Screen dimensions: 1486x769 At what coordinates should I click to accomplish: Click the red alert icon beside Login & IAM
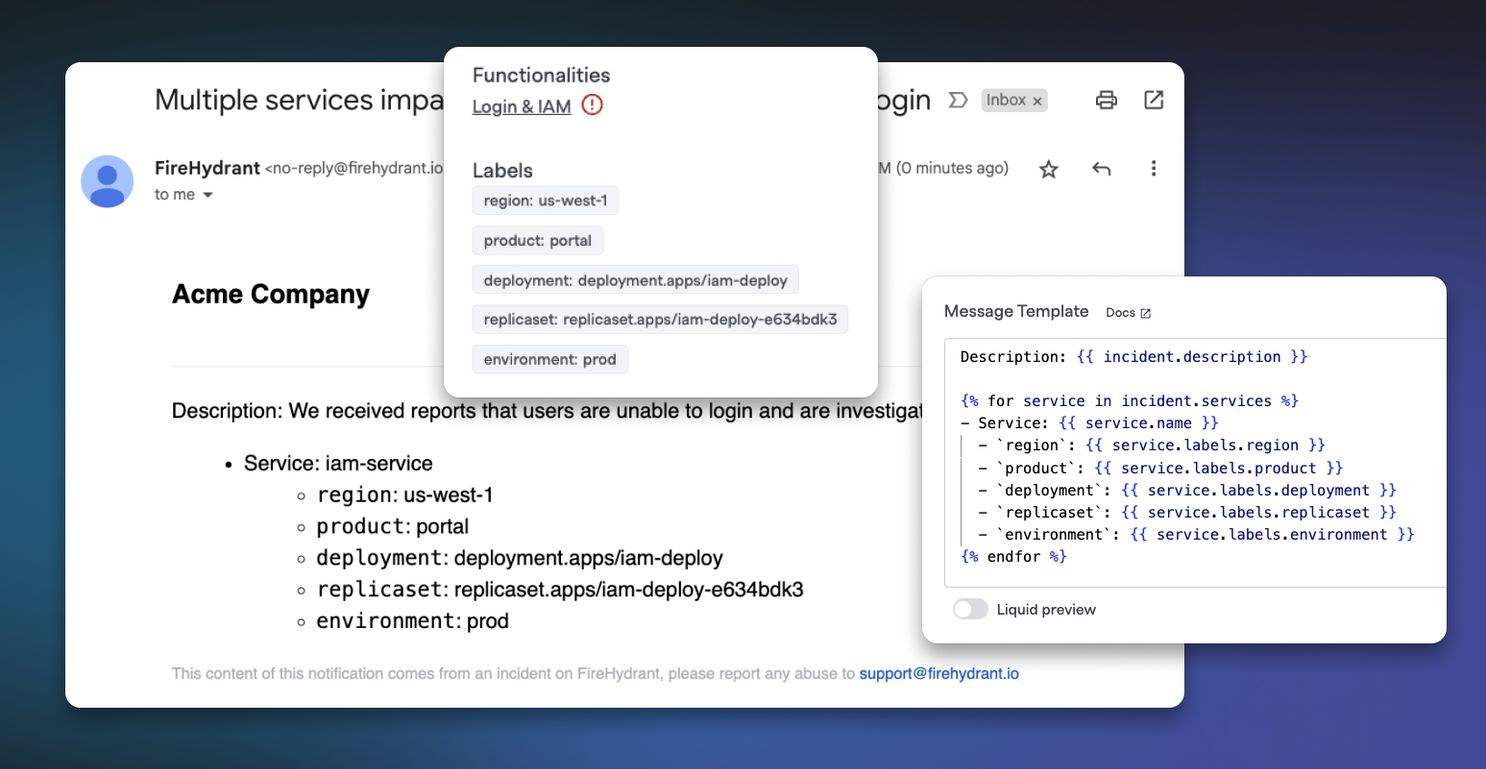592,105
